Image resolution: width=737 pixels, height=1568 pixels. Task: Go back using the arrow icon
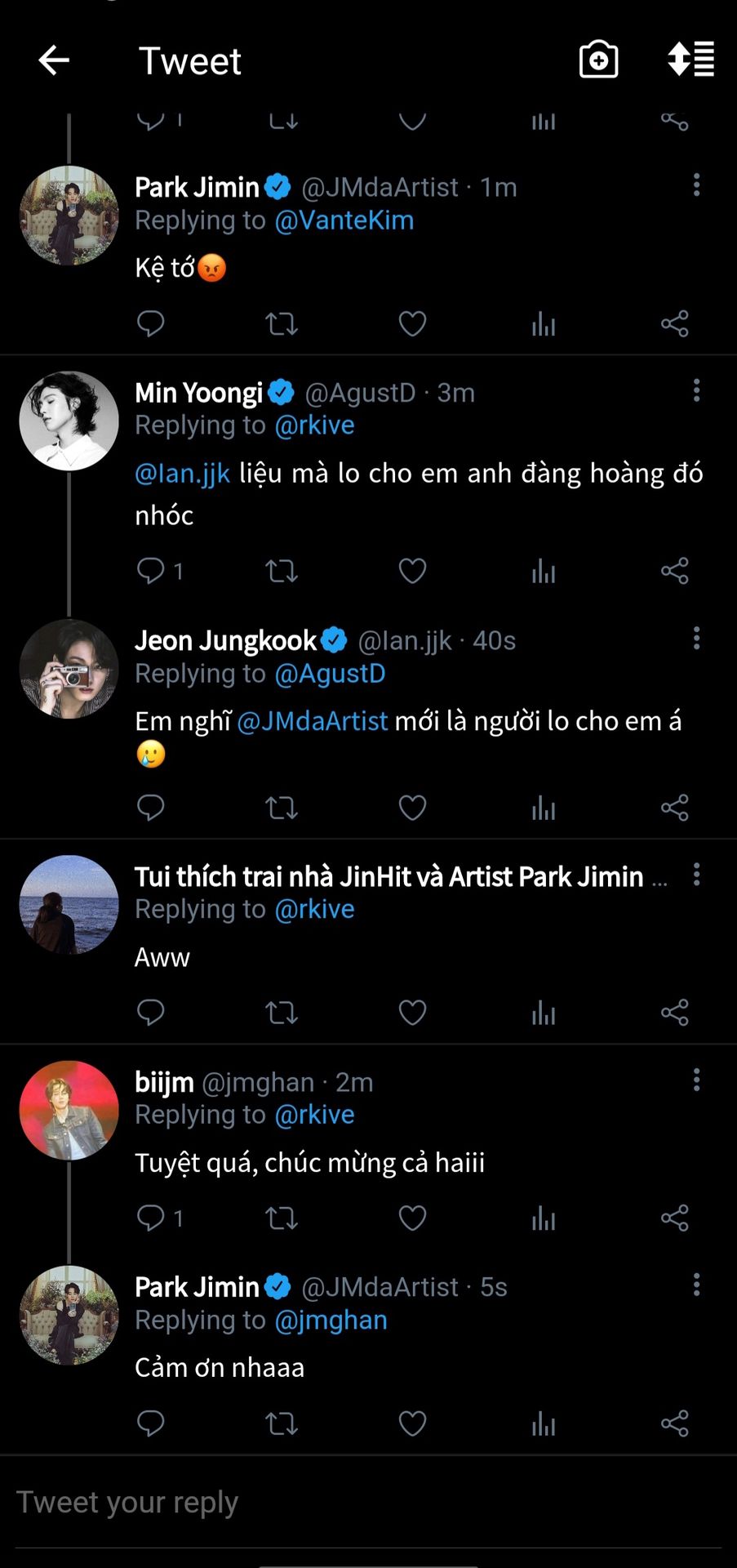(x=54, y=60)
